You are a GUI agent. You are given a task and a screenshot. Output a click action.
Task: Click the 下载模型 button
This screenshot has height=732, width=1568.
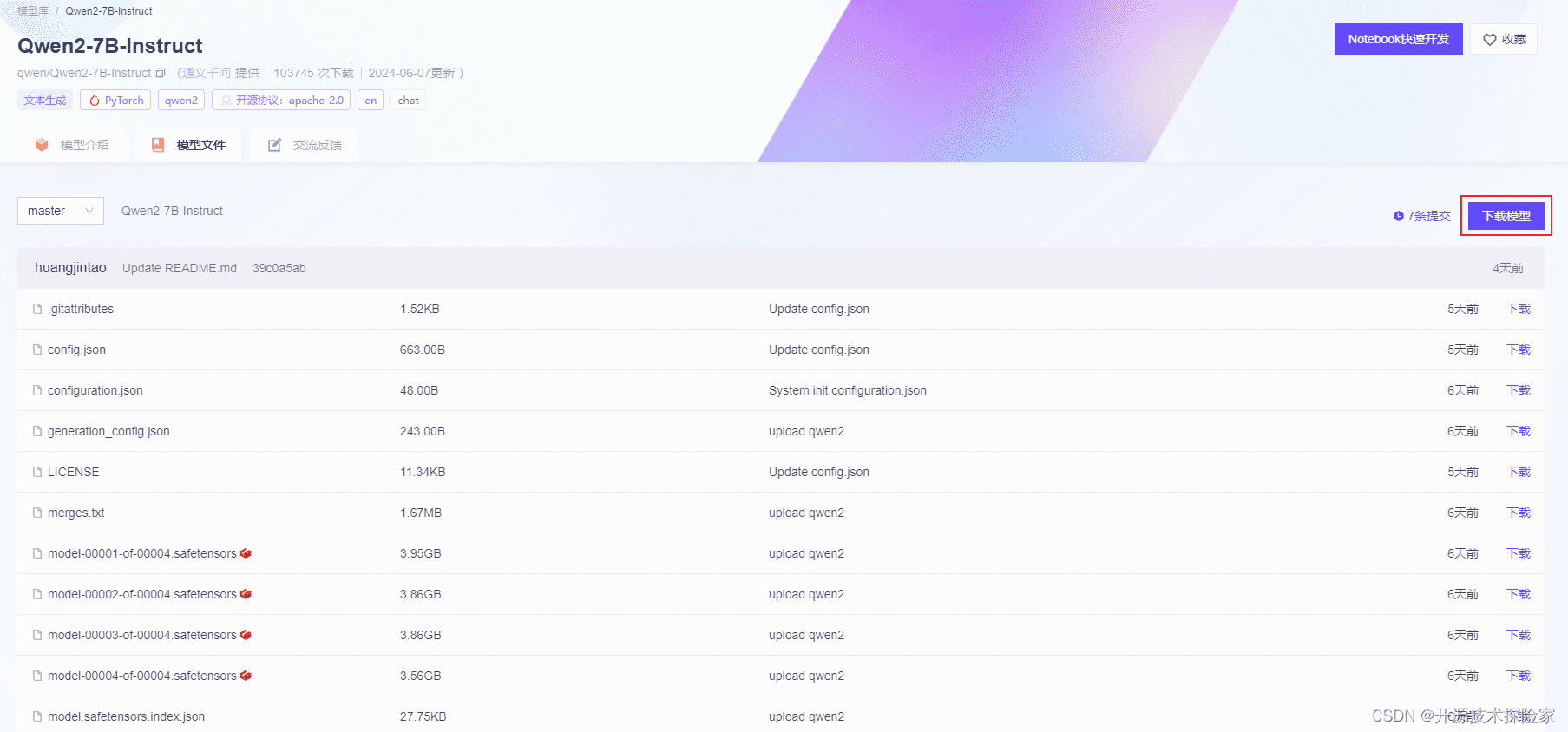tap(1506, 216)
